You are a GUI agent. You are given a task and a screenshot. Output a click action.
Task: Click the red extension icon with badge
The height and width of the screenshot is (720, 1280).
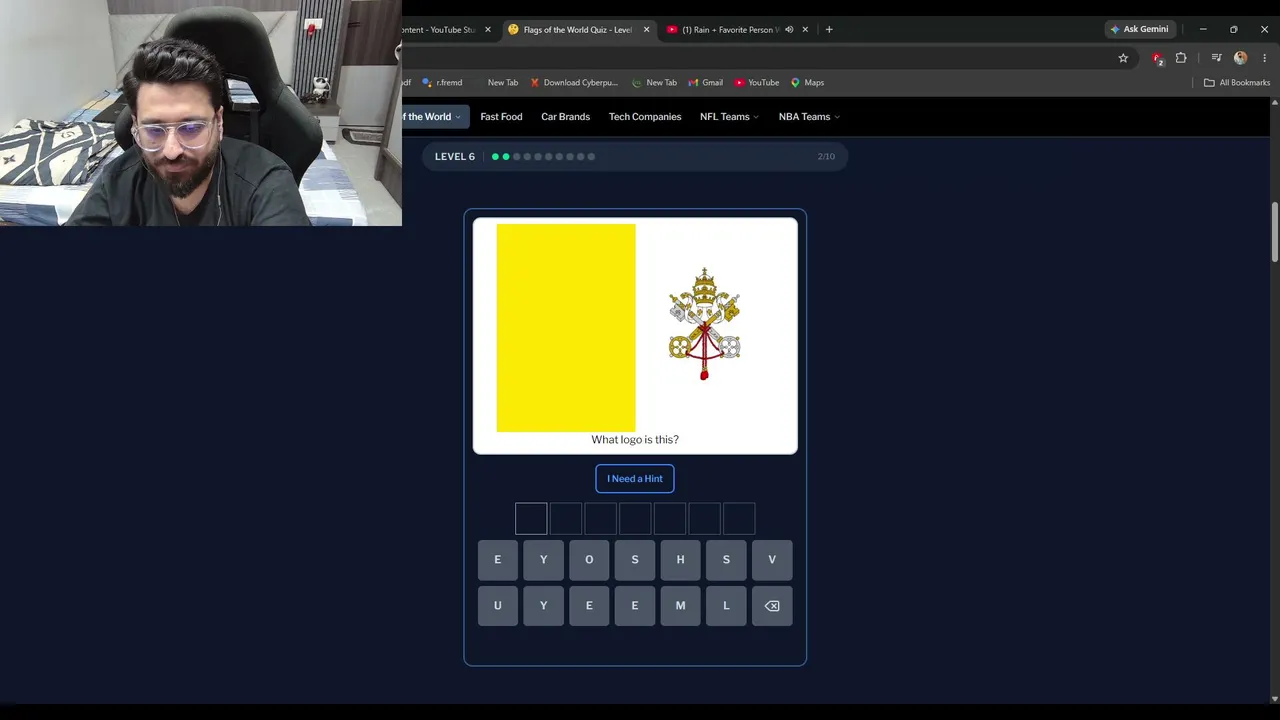click(x=1157, y=58)
